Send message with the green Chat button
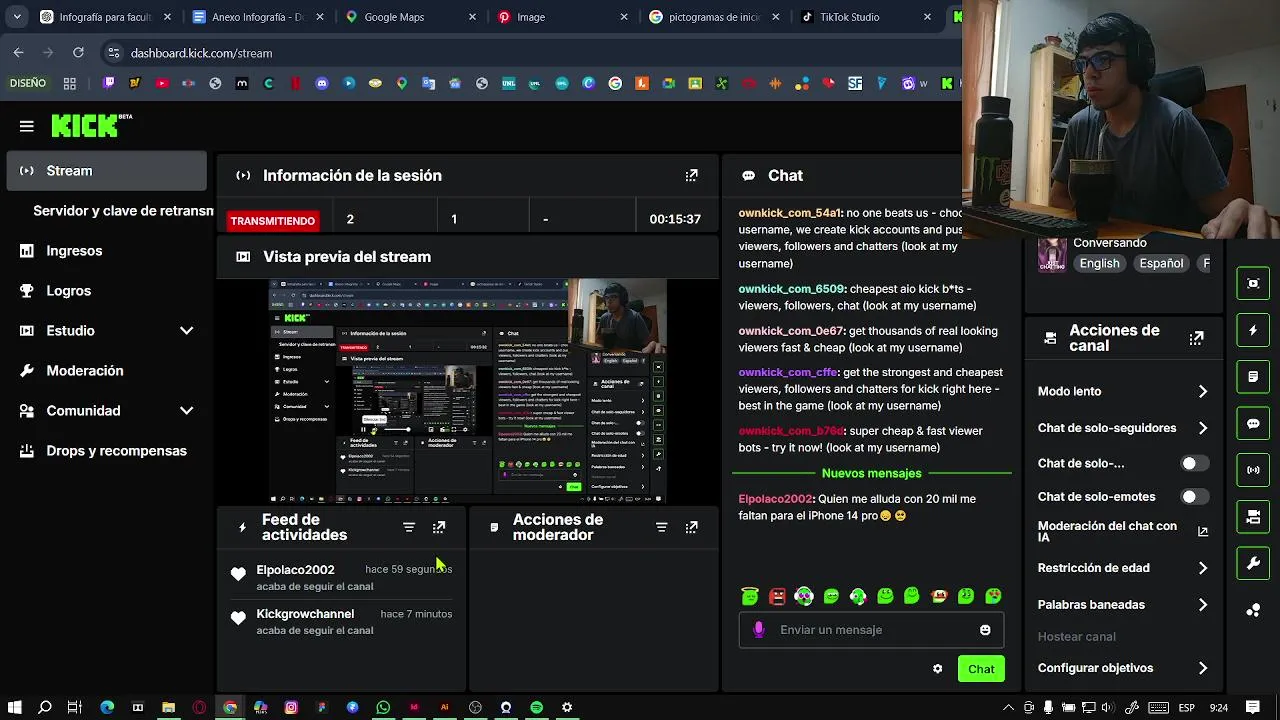The image size is (1280, 720). point(981,669)
